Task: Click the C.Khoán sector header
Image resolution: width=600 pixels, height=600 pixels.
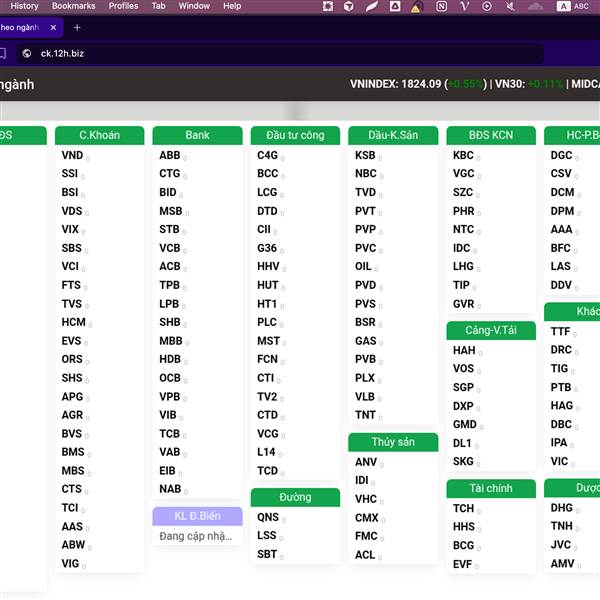Action: (x=99, y=135)
